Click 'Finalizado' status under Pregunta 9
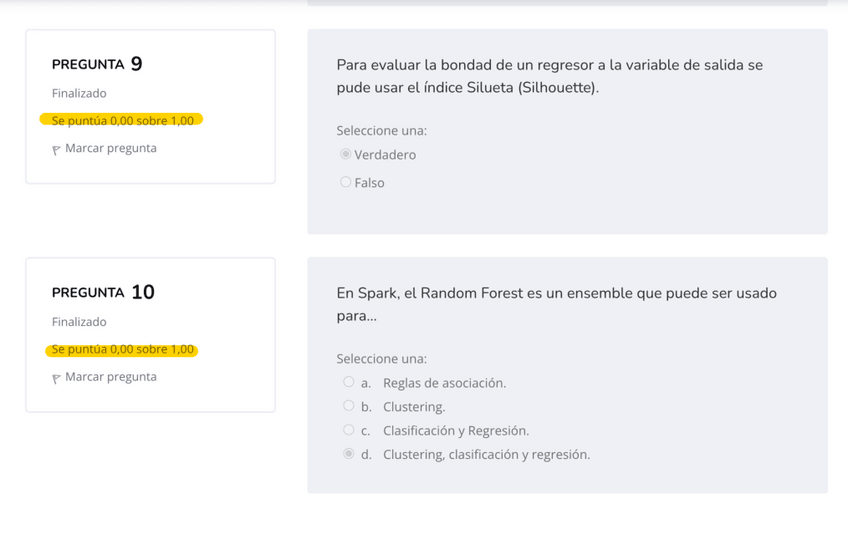This screenshot has width=848, height=550. [79, 93]
